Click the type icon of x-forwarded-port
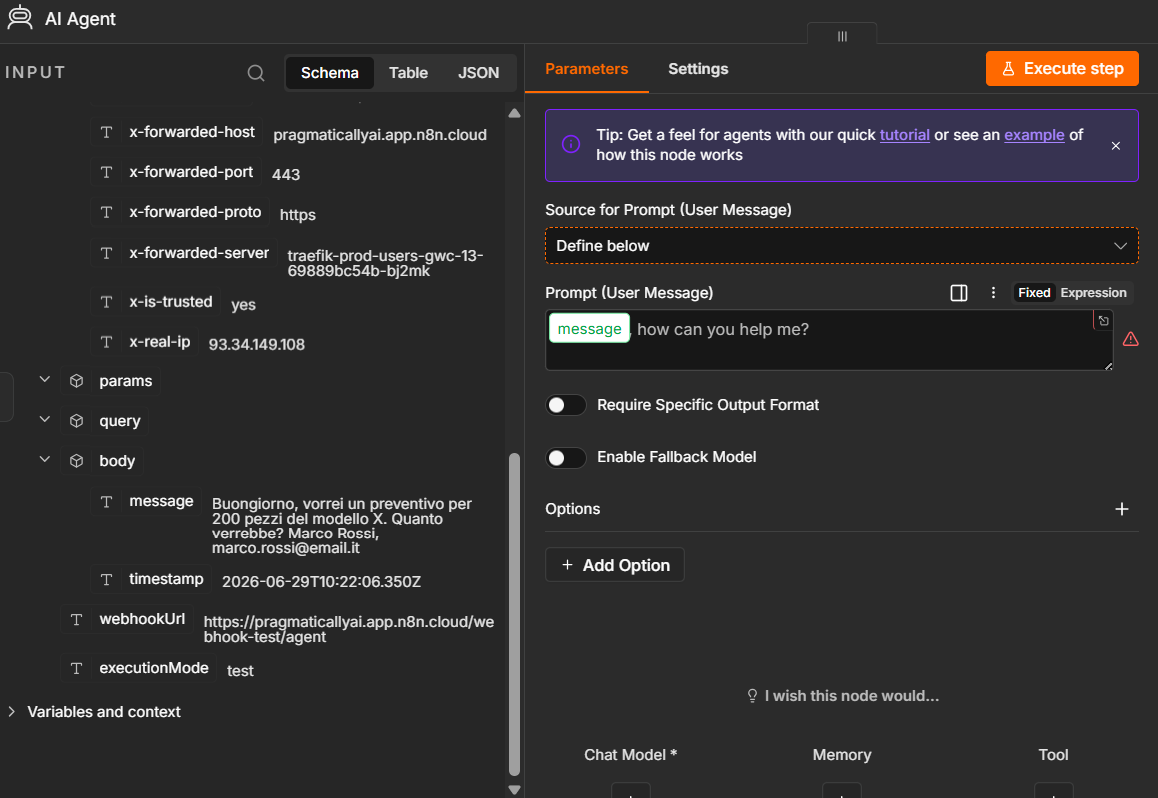The width and height of the screenshot is (1158, 798). point(106,172)
